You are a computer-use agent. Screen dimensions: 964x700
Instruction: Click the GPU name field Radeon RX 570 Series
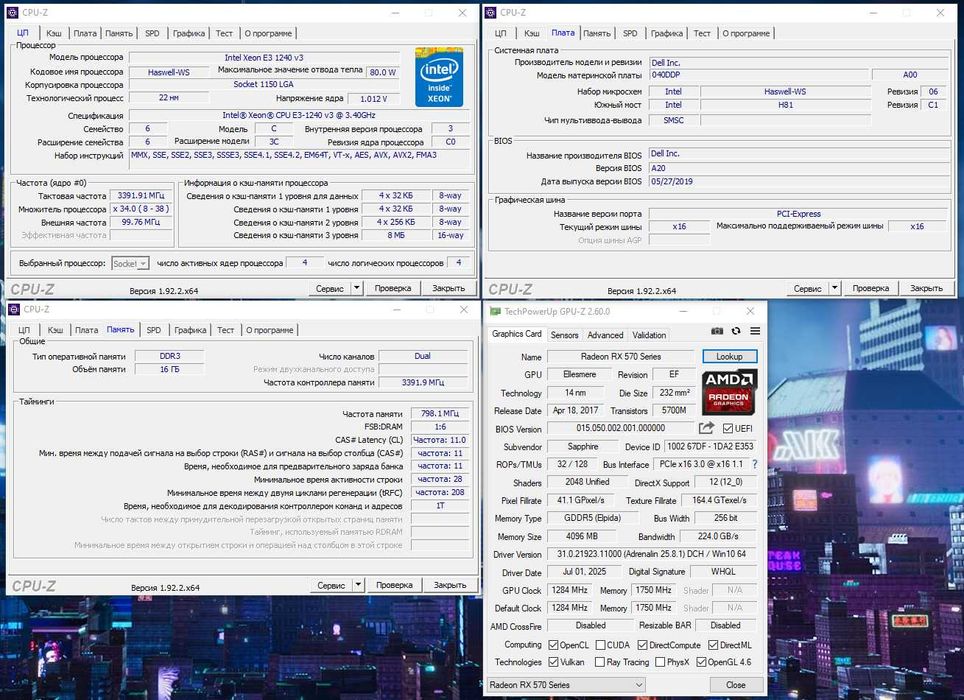click(621, 356)
